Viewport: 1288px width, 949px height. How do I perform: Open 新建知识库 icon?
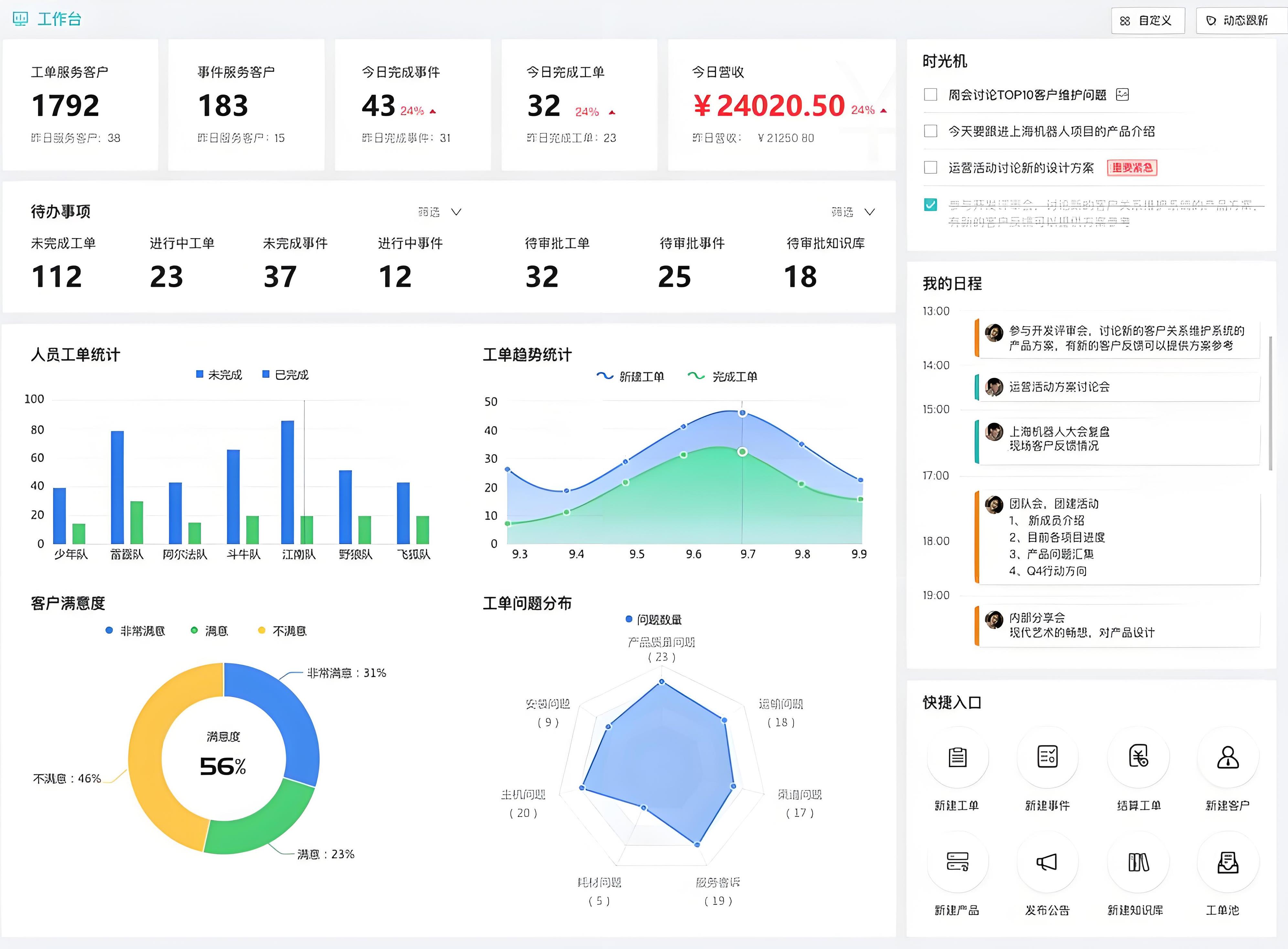tap(1138, 862)
